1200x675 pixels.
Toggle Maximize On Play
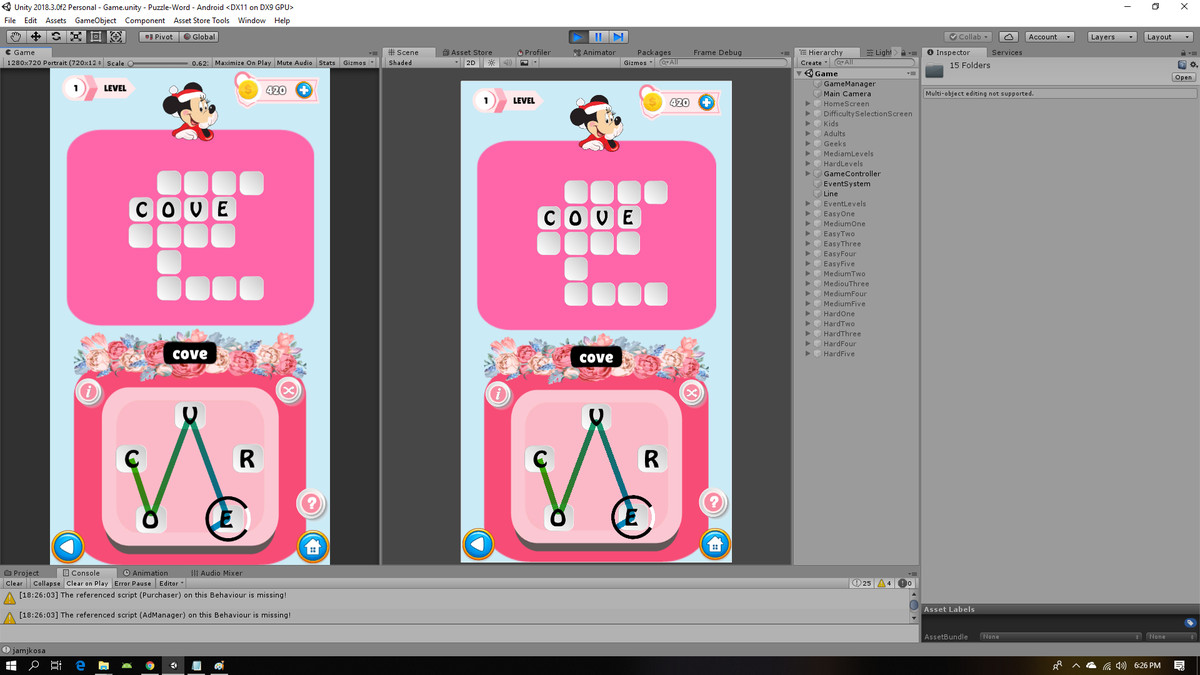pos(243,63)
